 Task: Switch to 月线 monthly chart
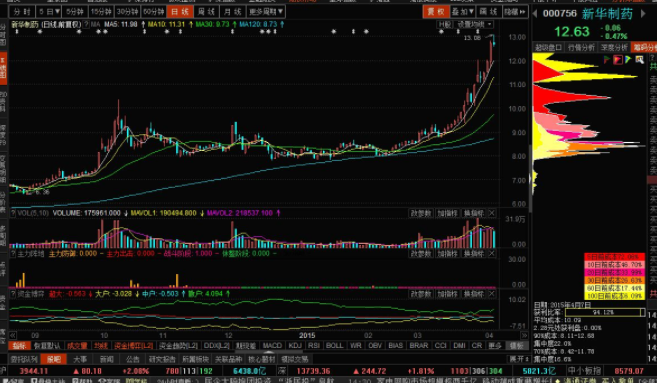pos(233,12)
